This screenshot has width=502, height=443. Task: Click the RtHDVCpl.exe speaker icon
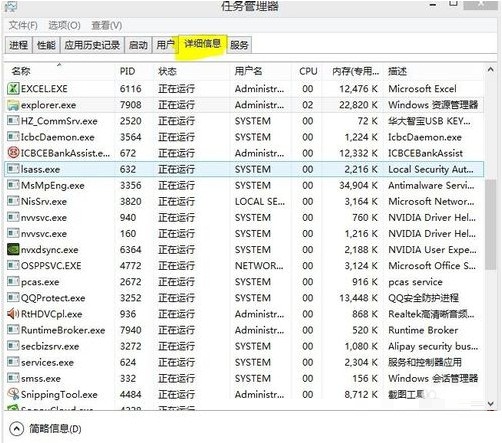tap(13, 314)
